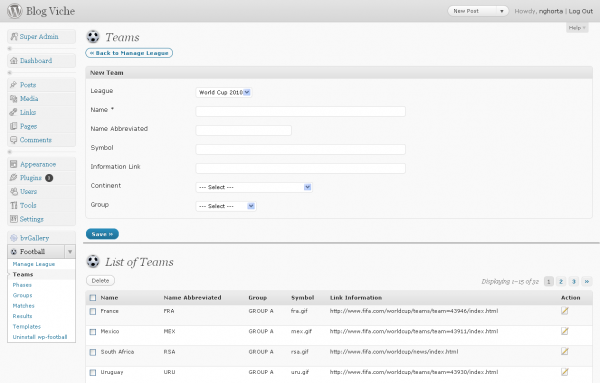
Task: Click the Tools icon in sidebar
Action: coord(14,205)
